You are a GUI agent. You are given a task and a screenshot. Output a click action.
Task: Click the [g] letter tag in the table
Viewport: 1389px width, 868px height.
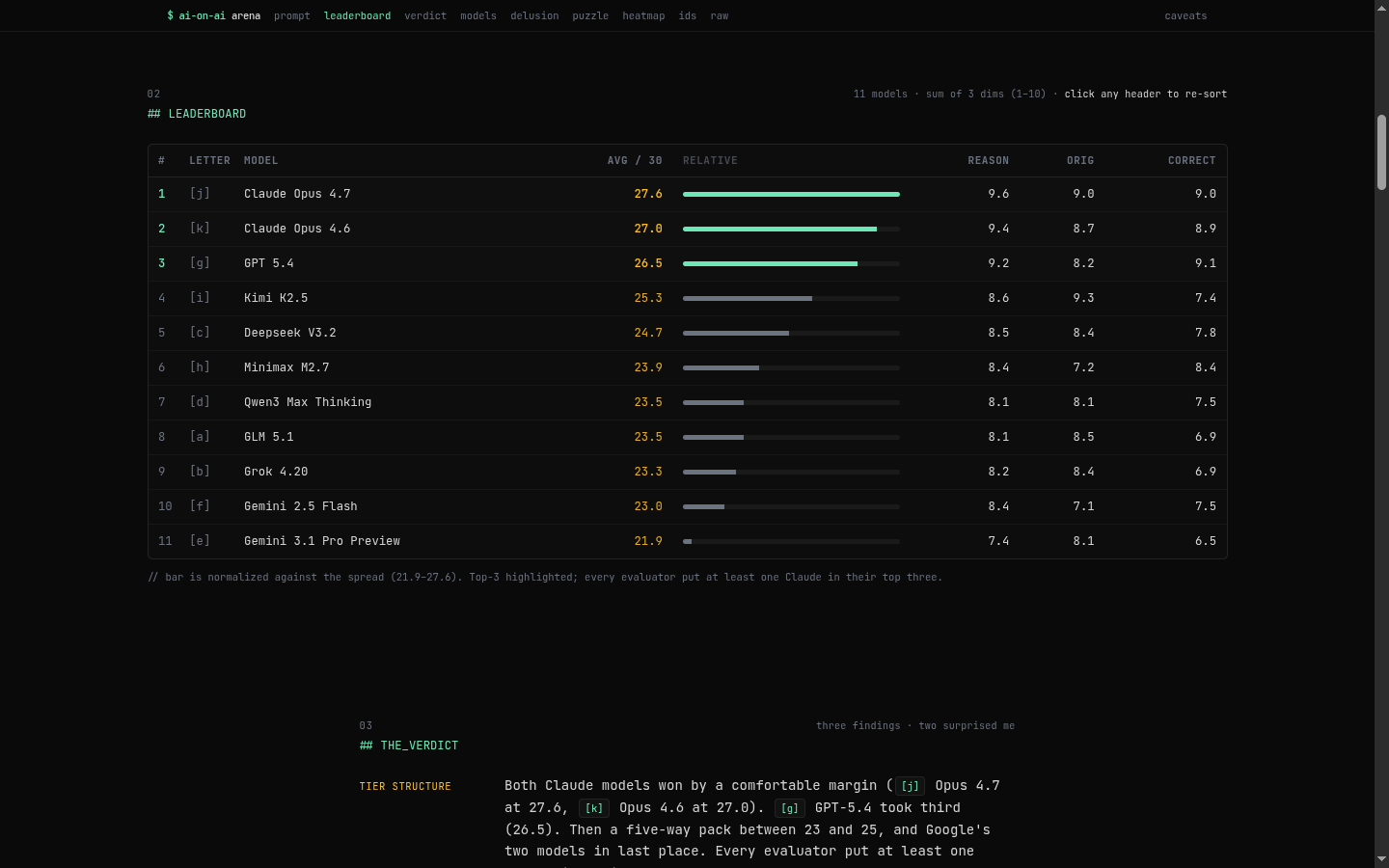200,263
